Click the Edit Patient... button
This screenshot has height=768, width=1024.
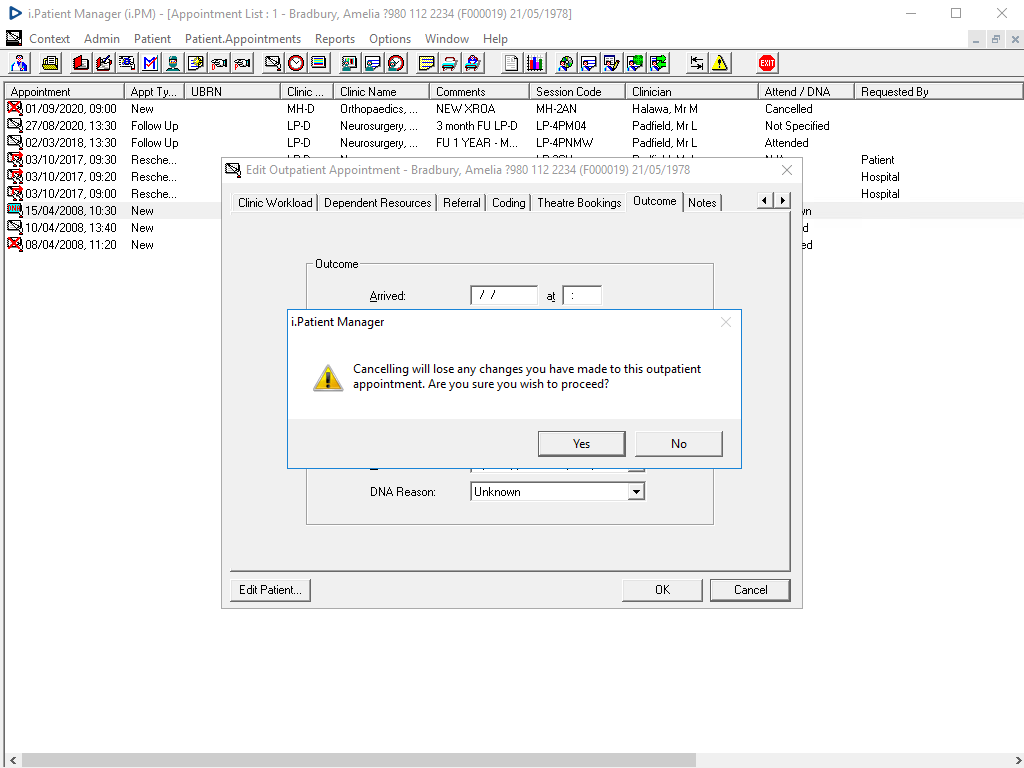tap(270, 590)
